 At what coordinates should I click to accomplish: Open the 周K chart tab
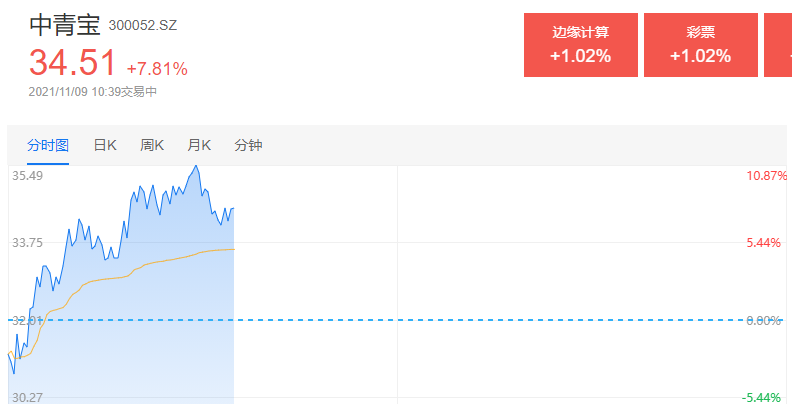click(152, 145)
